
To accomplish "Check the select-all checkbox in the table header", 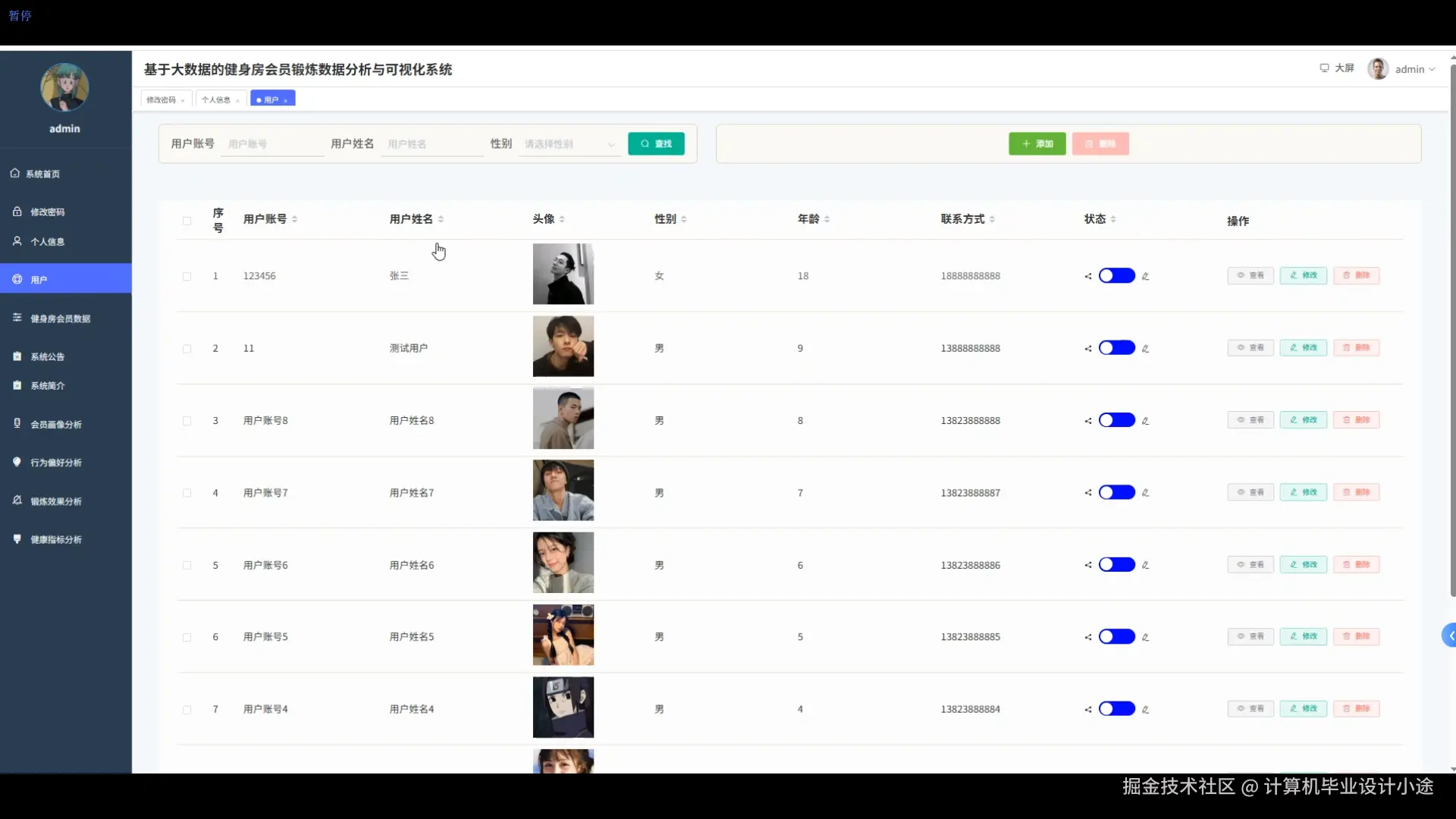I will (187, 221).
